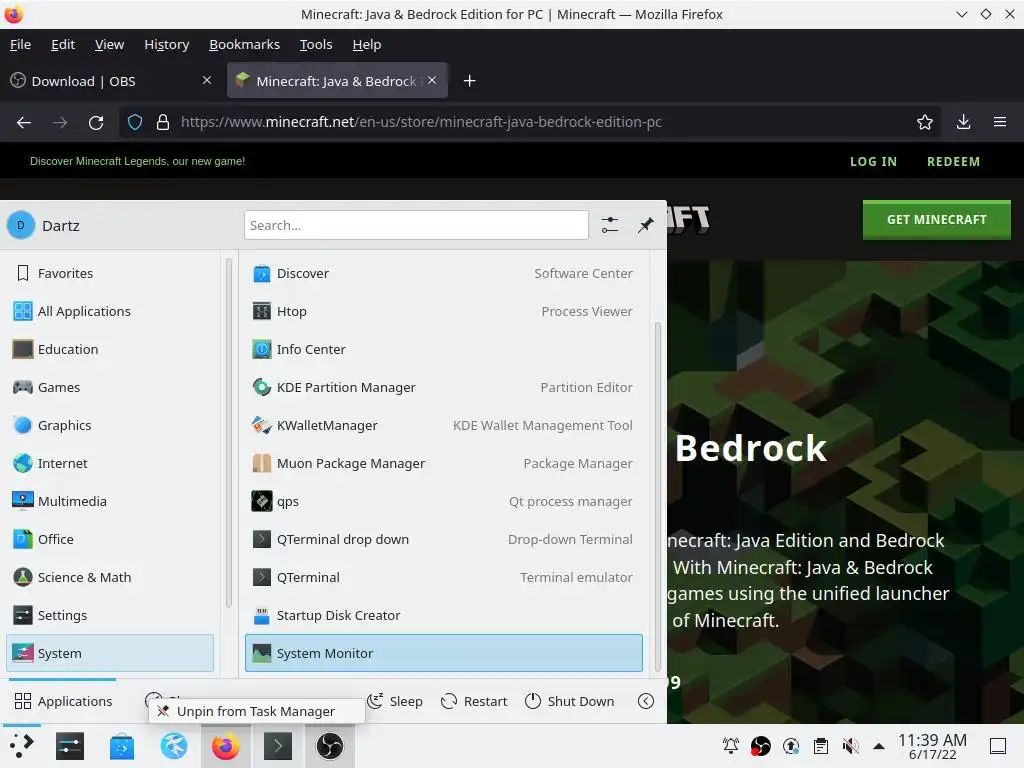1024x768 pixels.
Task: Click muted volume tray icon
Action: (850, 746)
